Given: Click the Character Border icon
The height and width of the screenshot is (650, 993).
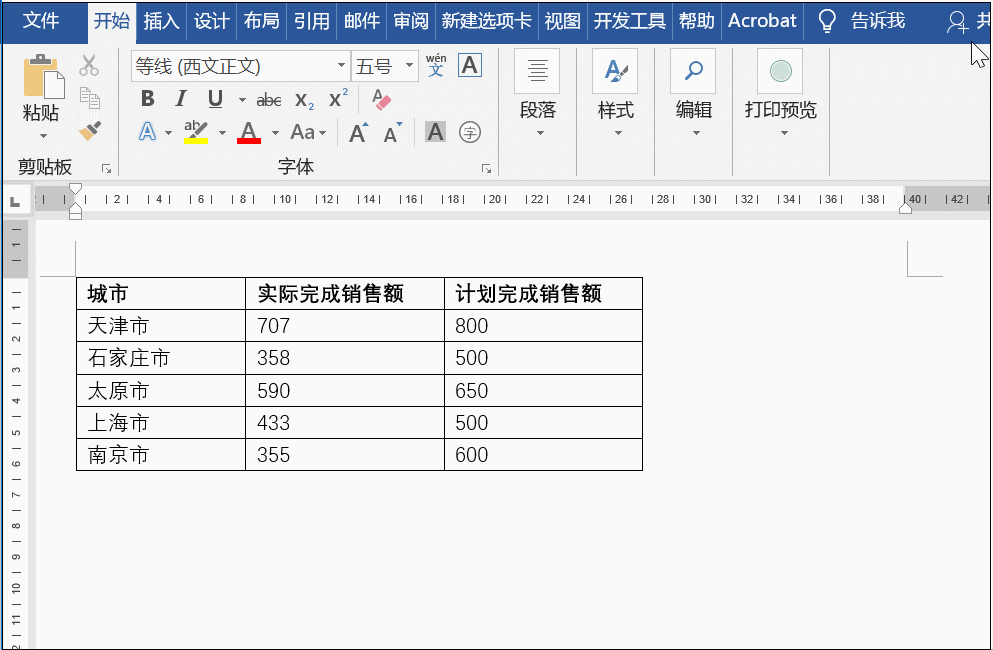Looking at the screenshot, I should (469, 65).
